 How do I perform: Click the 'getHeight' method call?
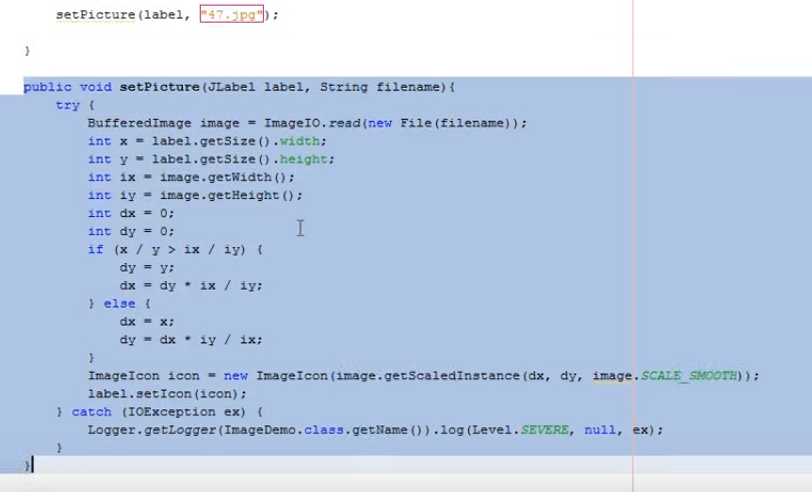tap(243, 195)
